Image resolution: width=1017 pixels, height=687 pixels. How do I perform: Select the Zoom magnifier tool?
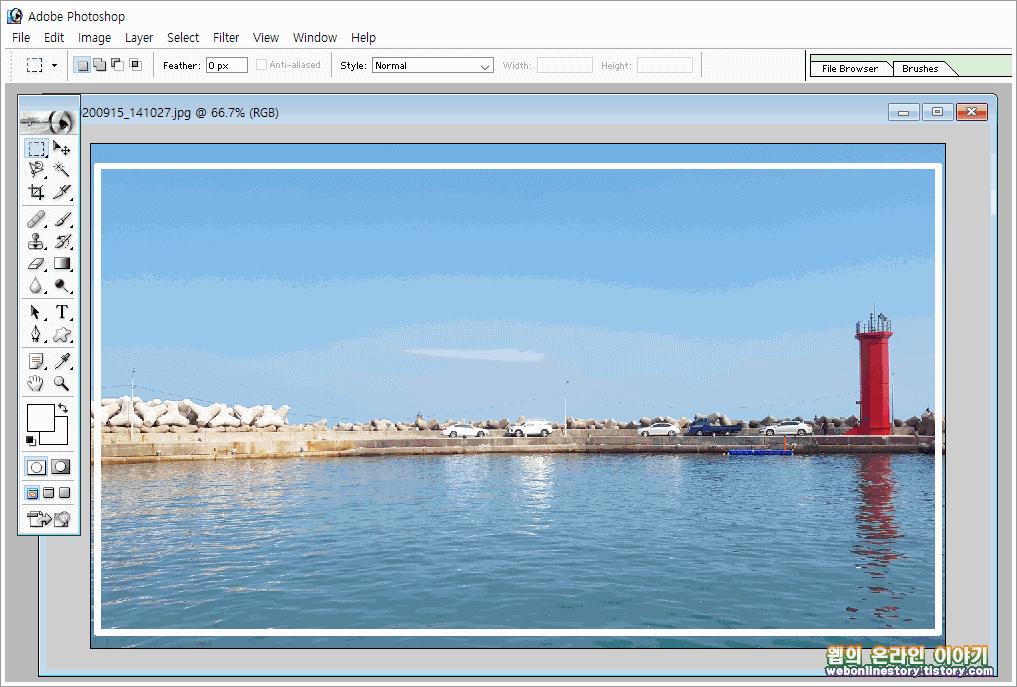pyautogui.click(x=62, y=383)
